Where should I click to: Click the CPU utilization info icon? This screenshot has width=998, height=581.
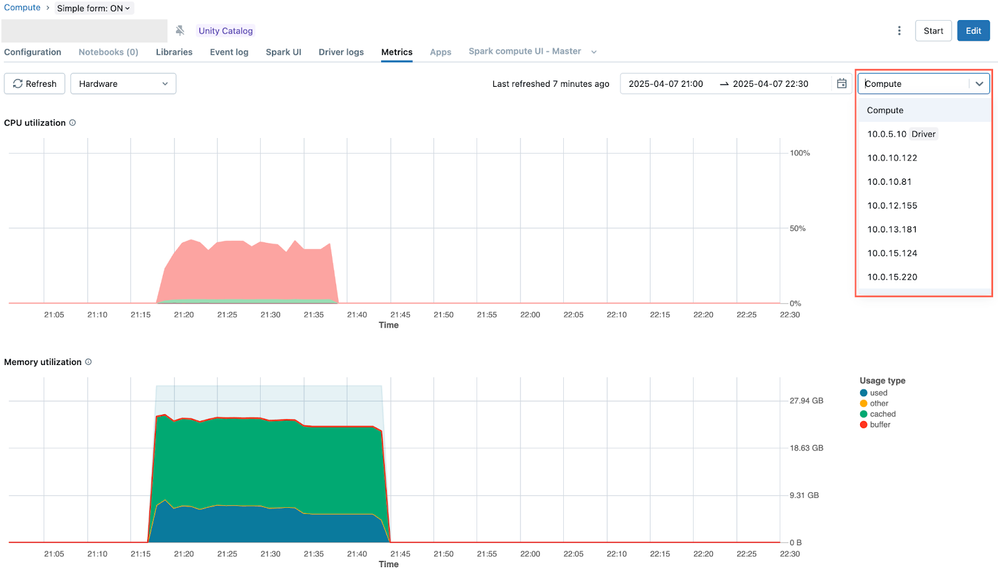pos(72,123)
